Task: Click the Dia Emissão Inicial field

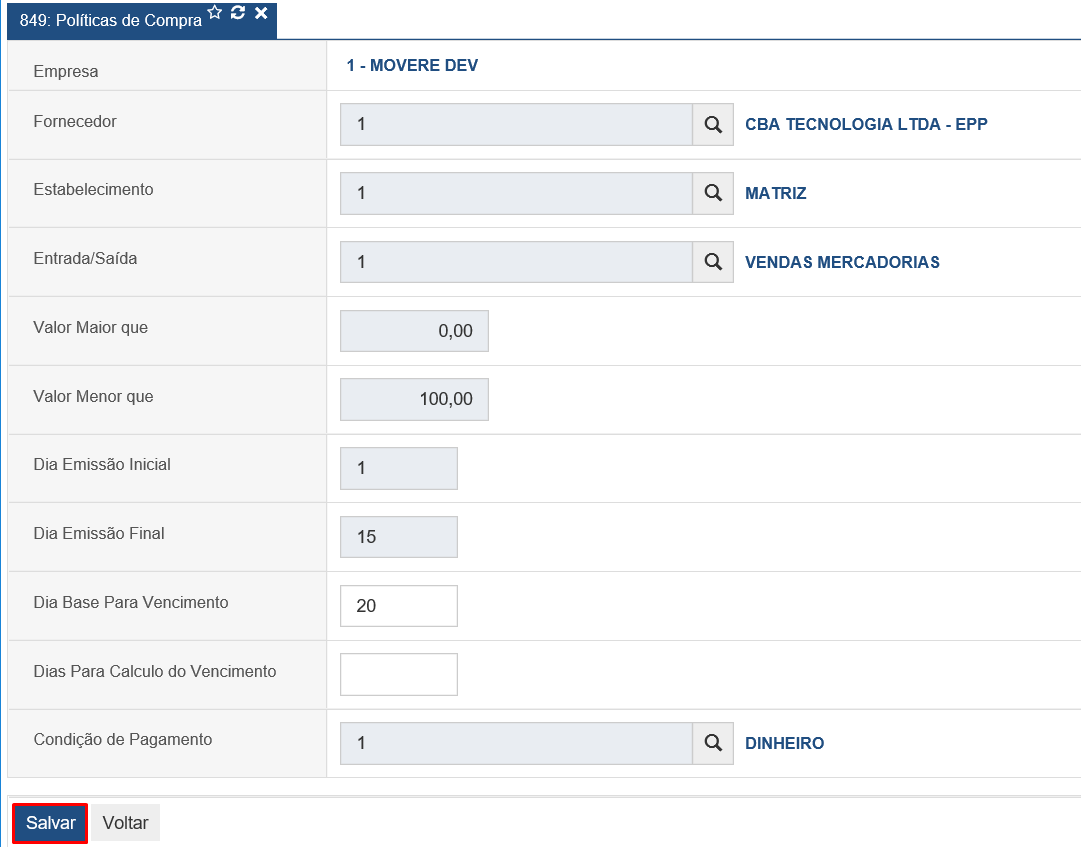Action: click(x=399, y=468)
